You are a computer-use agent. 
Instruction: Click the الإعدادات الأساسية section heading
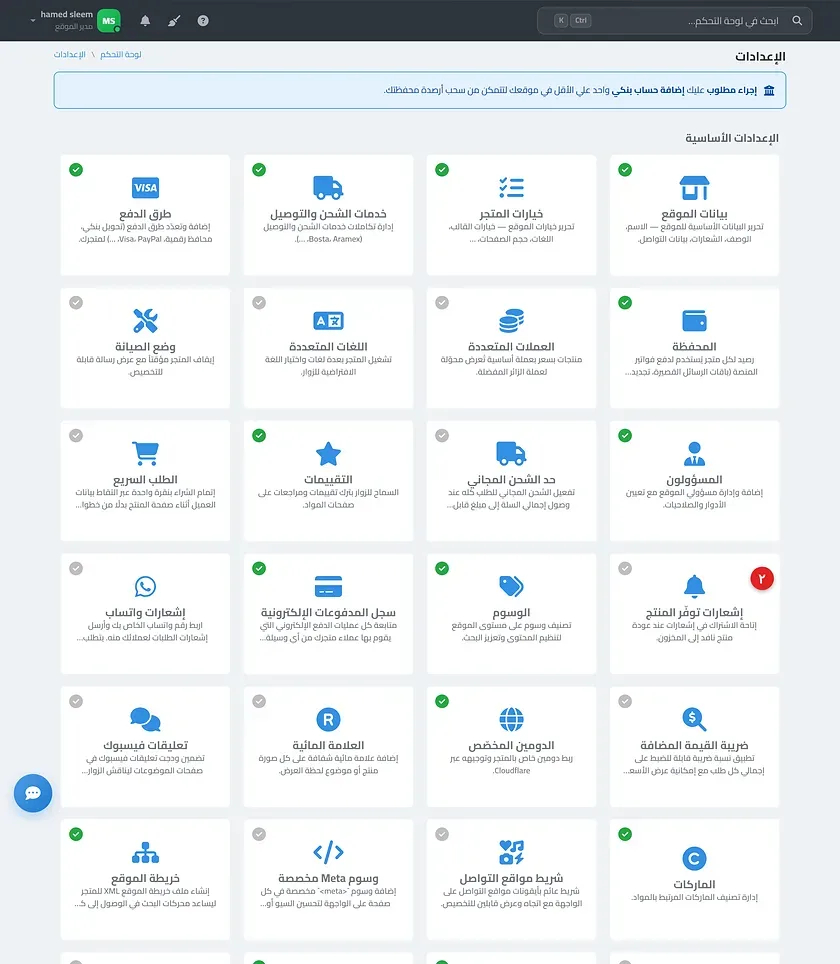[732, 138]
